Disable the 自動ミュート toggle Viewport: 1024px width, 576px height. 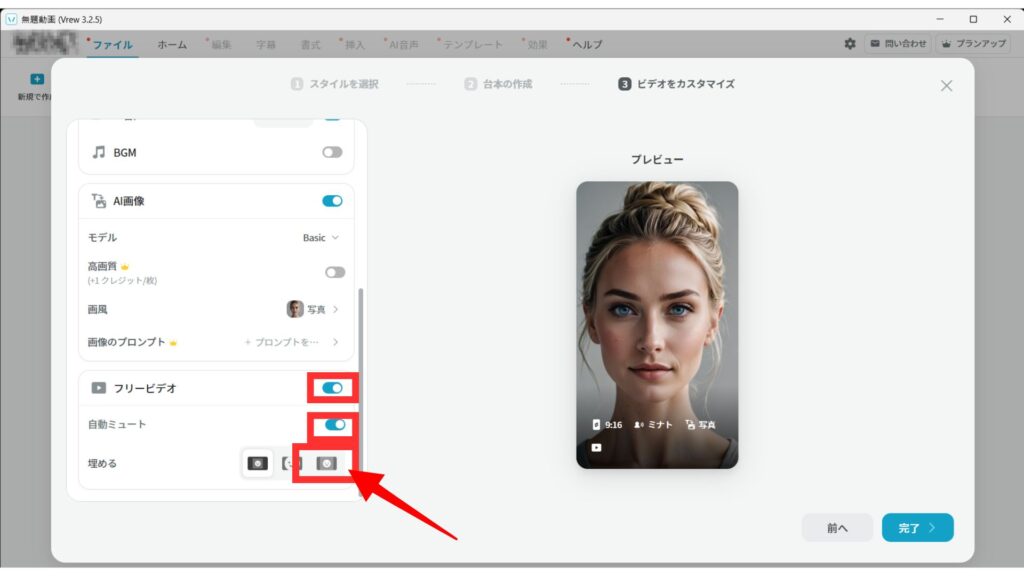(x=334, y=425)
